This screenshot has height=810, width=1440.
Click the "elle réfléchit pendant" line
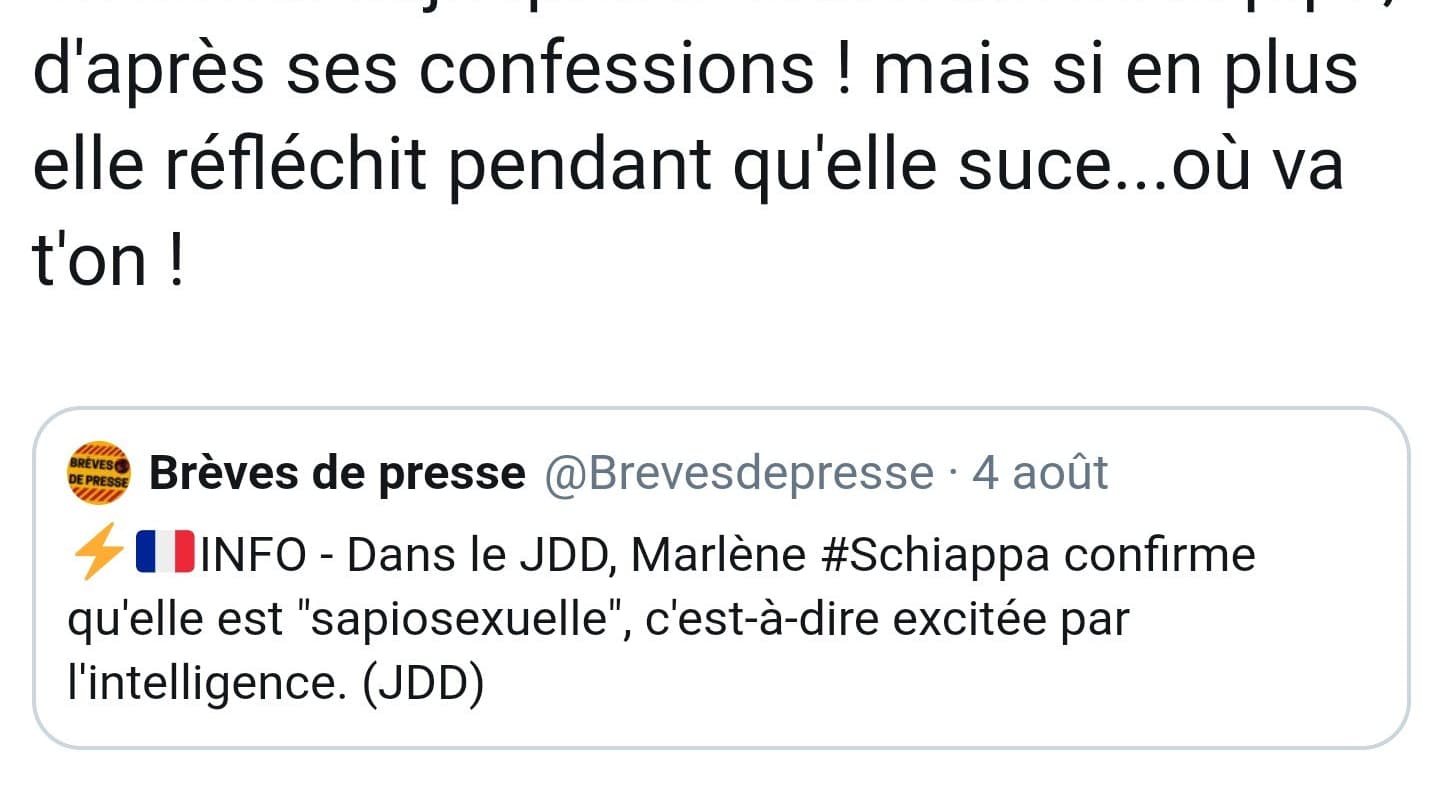(x=372, y=168)
